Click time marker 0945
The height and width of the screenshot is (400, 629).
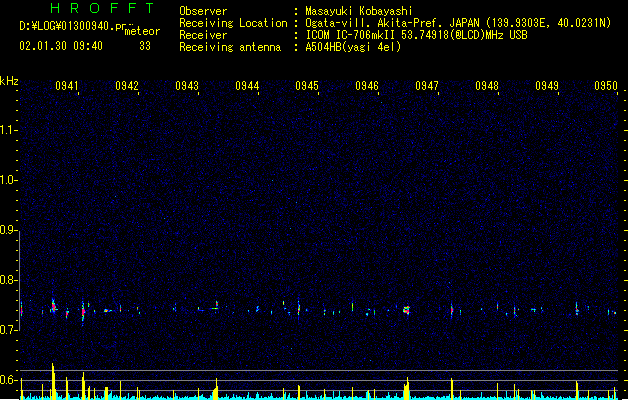307,86
